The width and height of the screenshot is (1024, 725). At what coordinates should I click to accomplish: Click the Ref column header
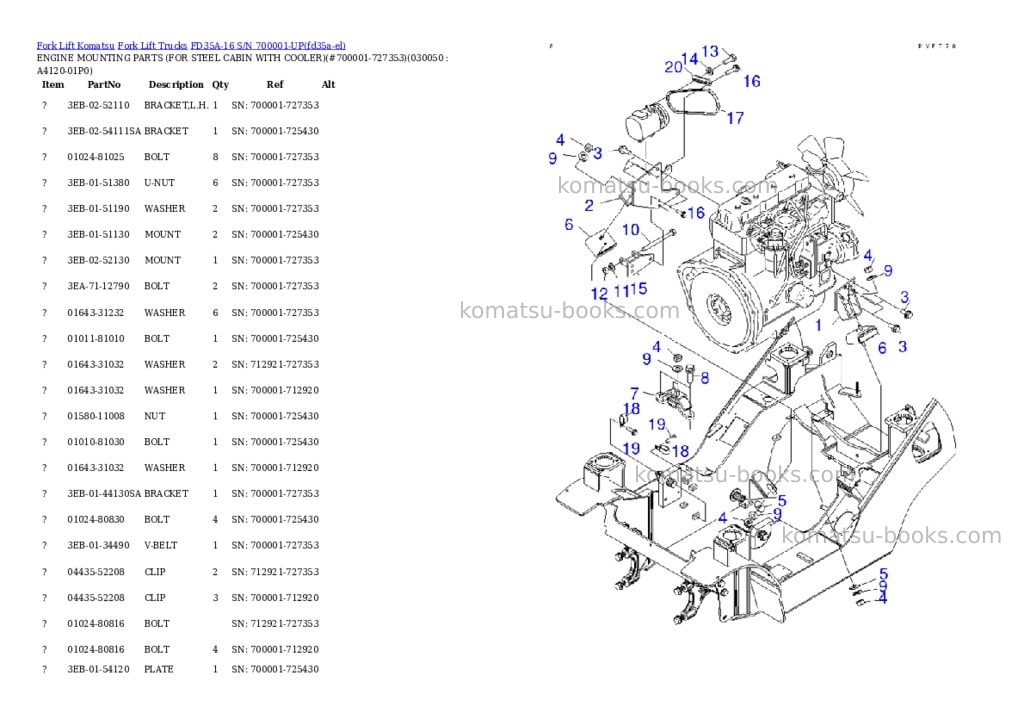275,84
